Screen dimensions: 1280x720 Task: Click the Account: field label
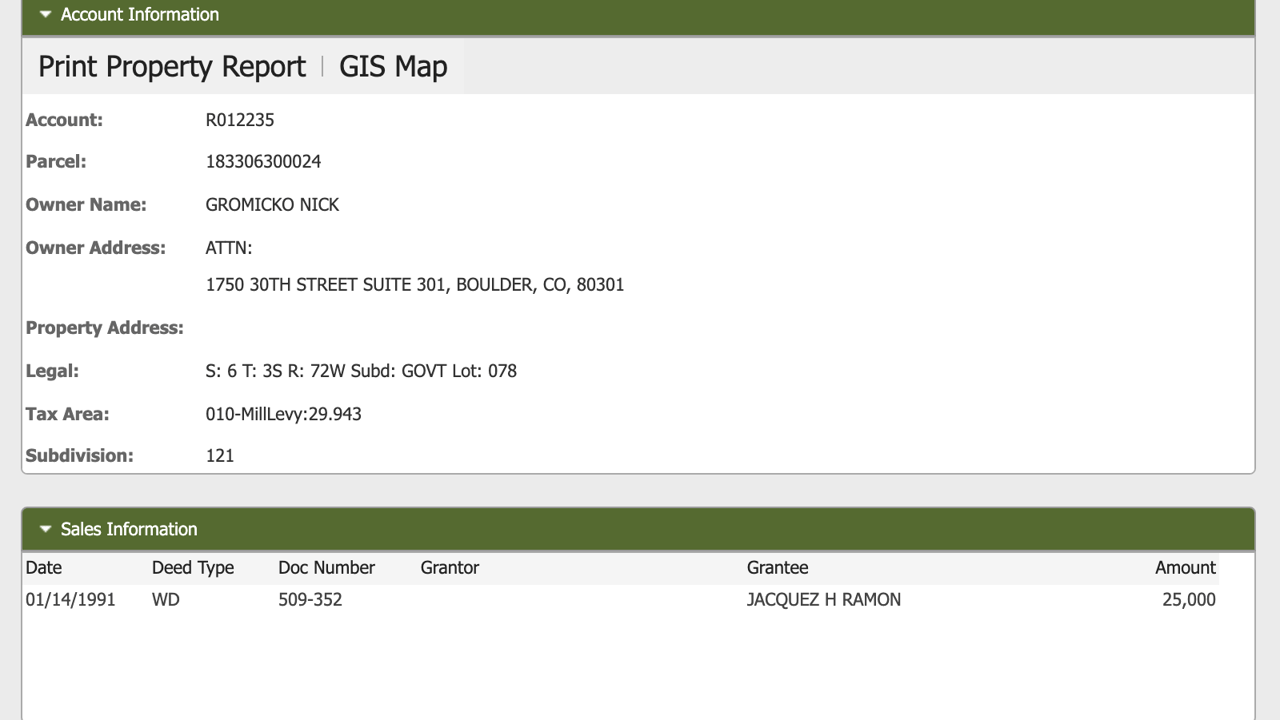(64, 120)
